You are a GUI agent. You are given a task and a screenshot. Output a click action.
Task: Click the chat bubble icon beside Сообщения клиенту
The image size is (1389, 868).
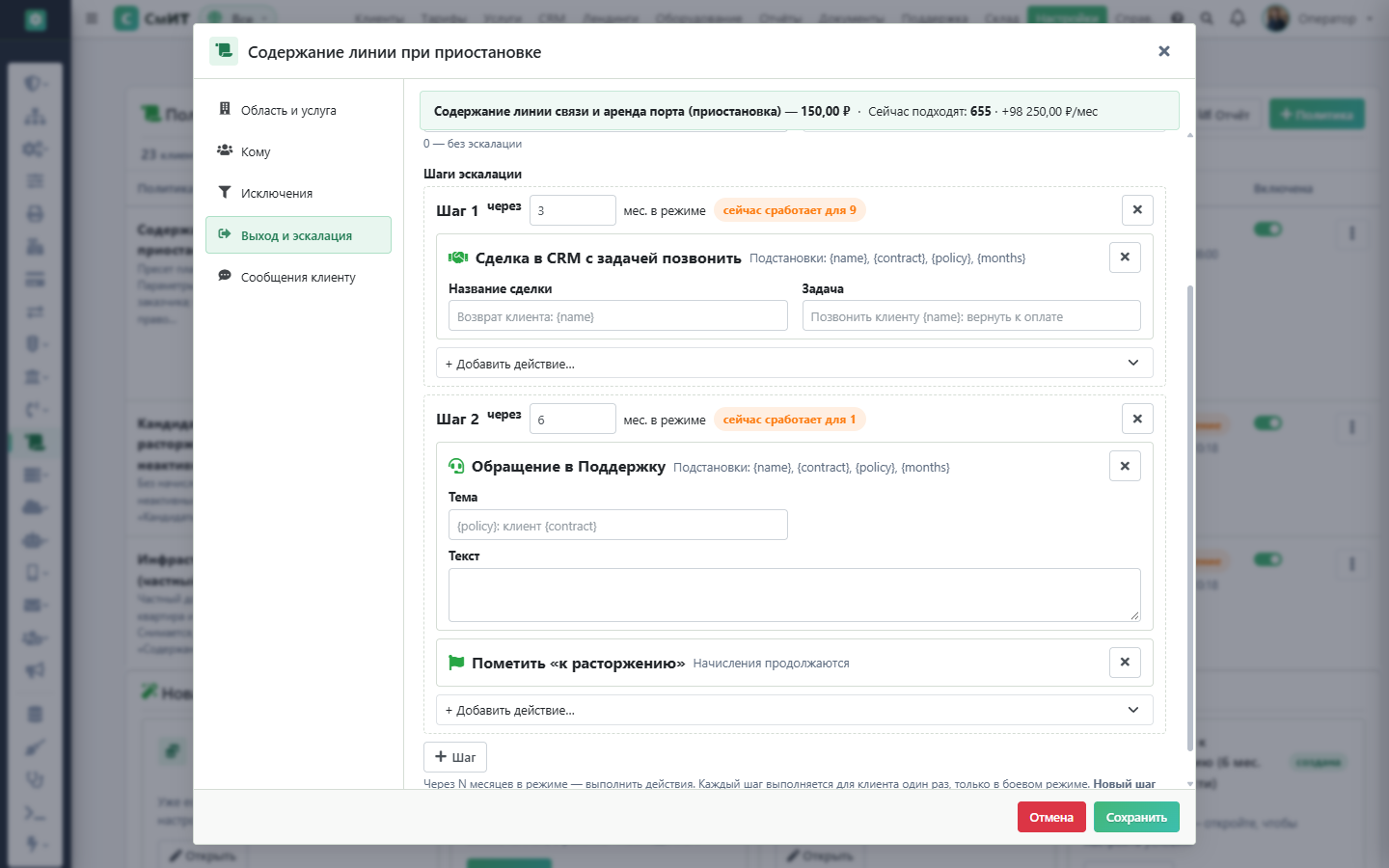[x=225, y=276]
